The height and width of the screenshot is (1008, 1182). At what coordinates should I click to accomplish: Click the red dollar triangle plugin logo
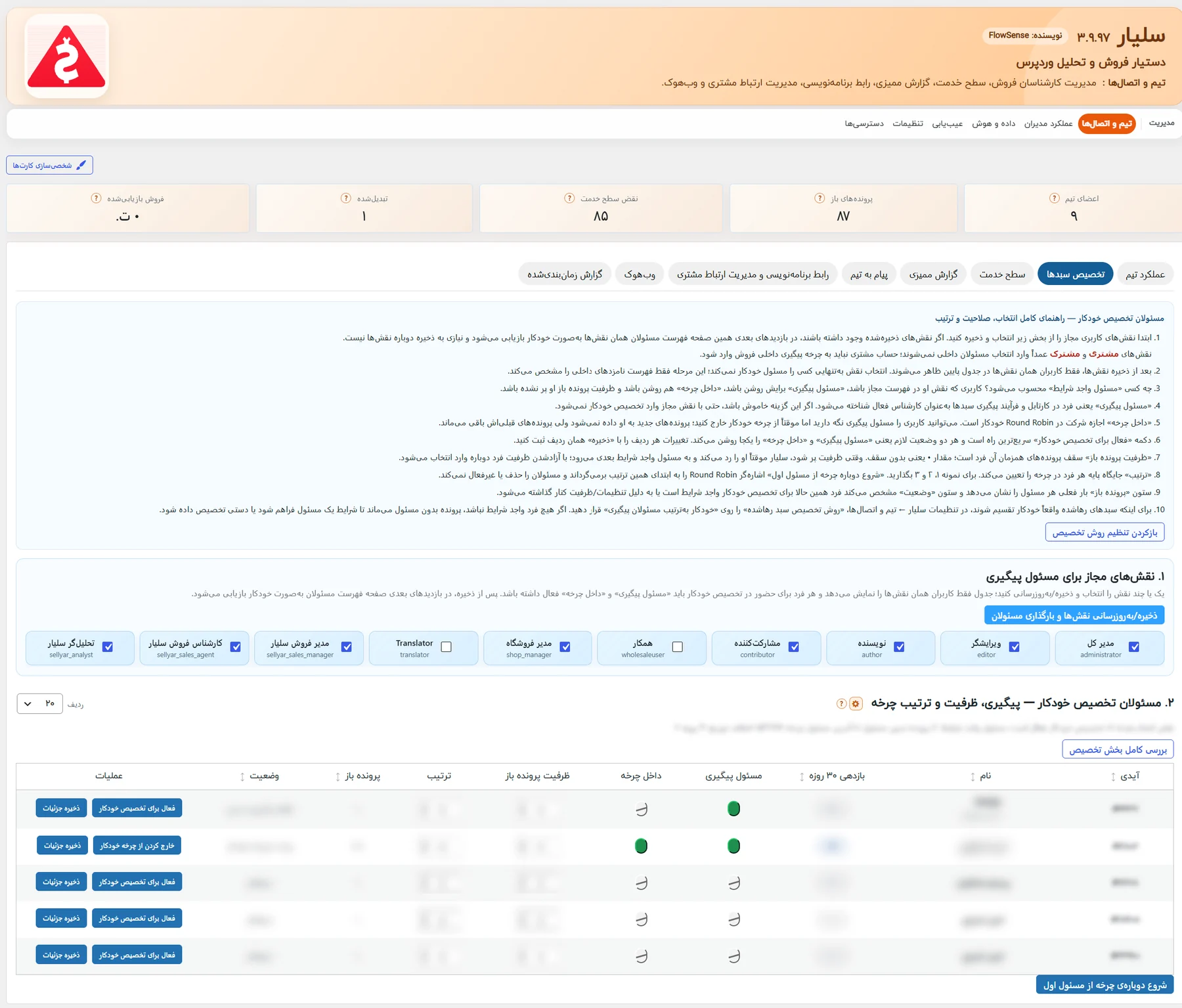(66, 56)
